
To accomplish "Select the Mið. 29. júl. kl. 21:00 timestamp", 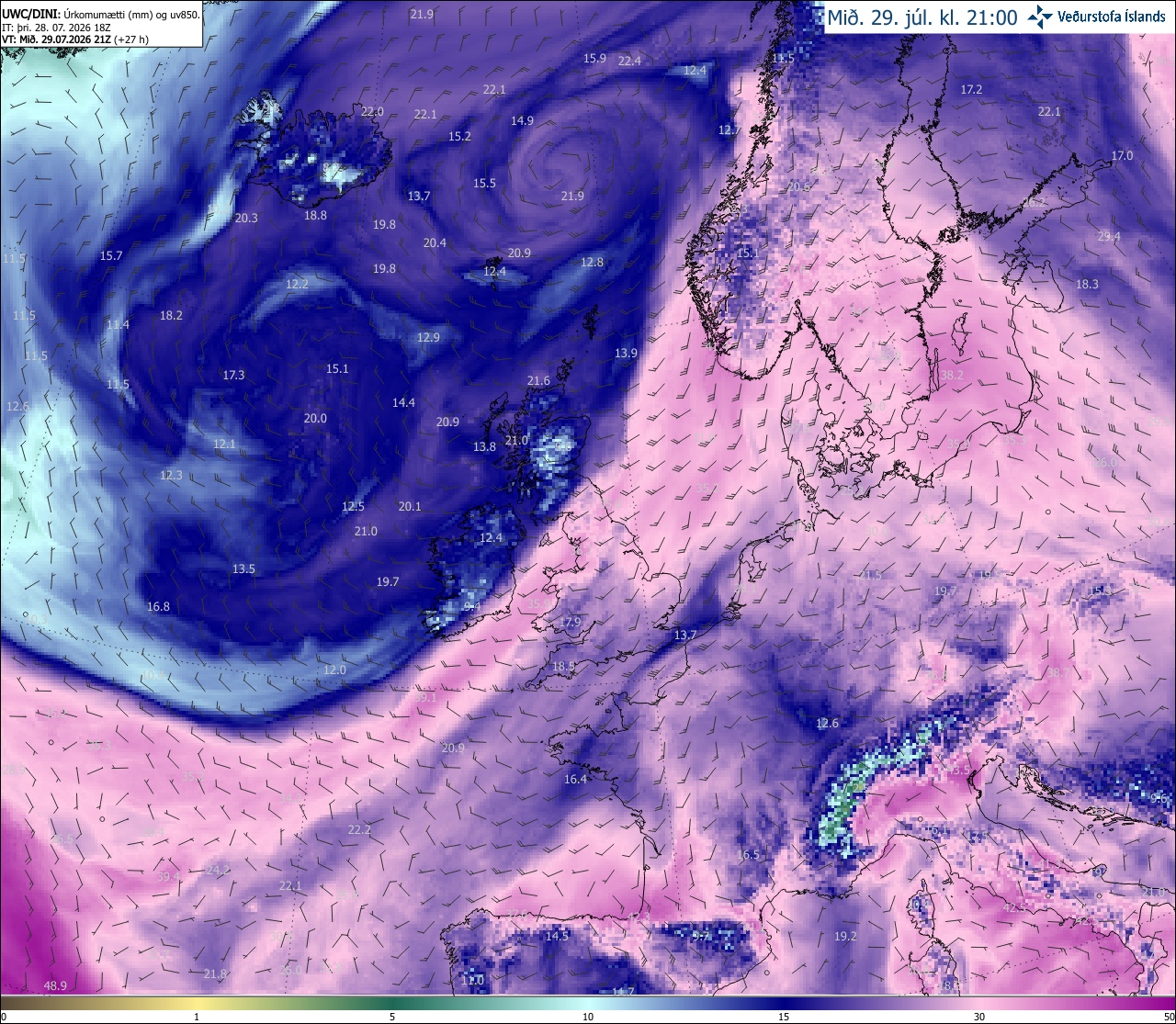I will 922,17.
